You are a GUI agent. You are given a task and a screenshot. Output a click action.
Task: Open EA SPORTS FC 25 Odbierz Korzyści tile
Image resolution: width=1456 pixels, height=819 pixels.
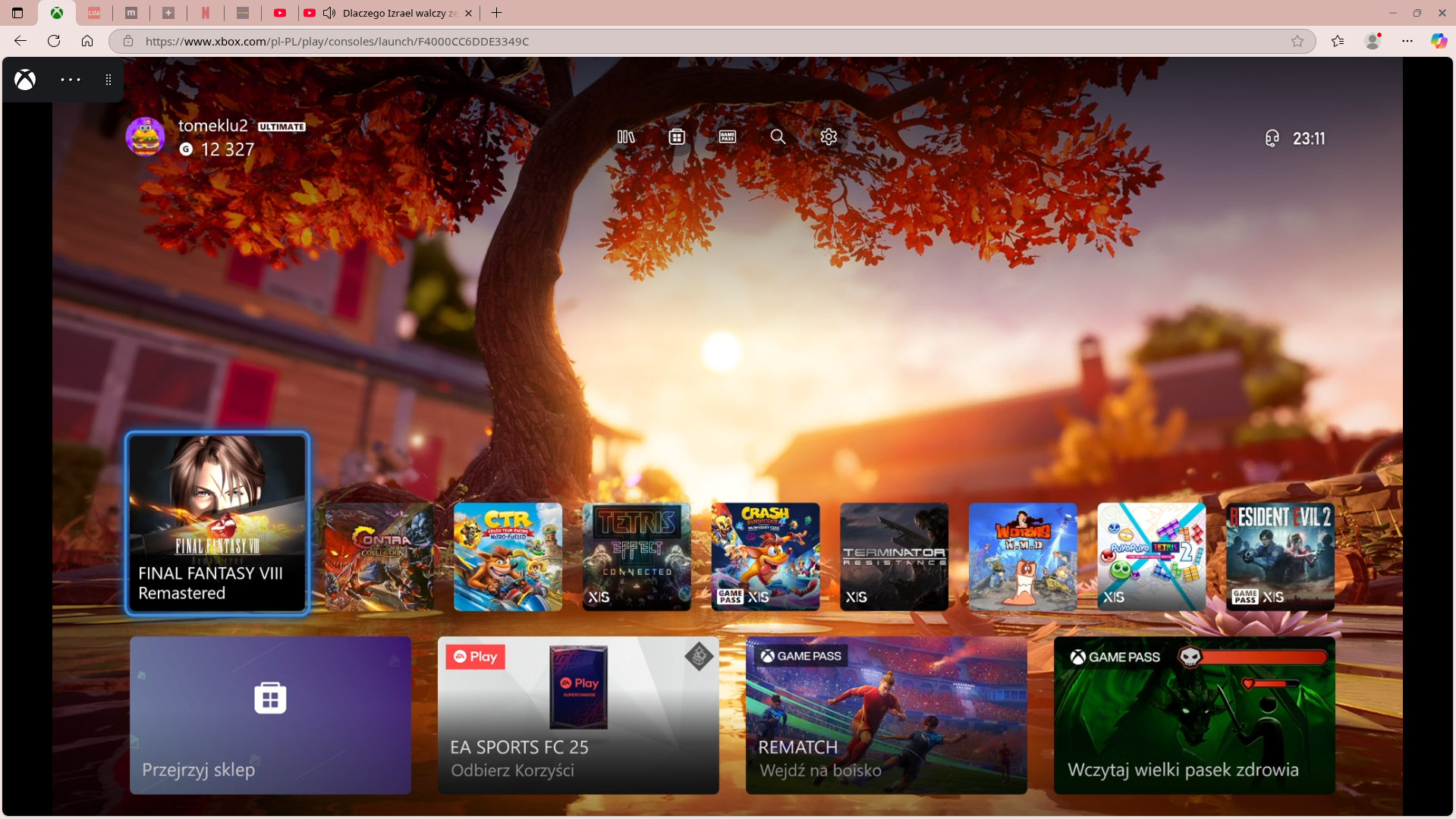click(578, 715)
